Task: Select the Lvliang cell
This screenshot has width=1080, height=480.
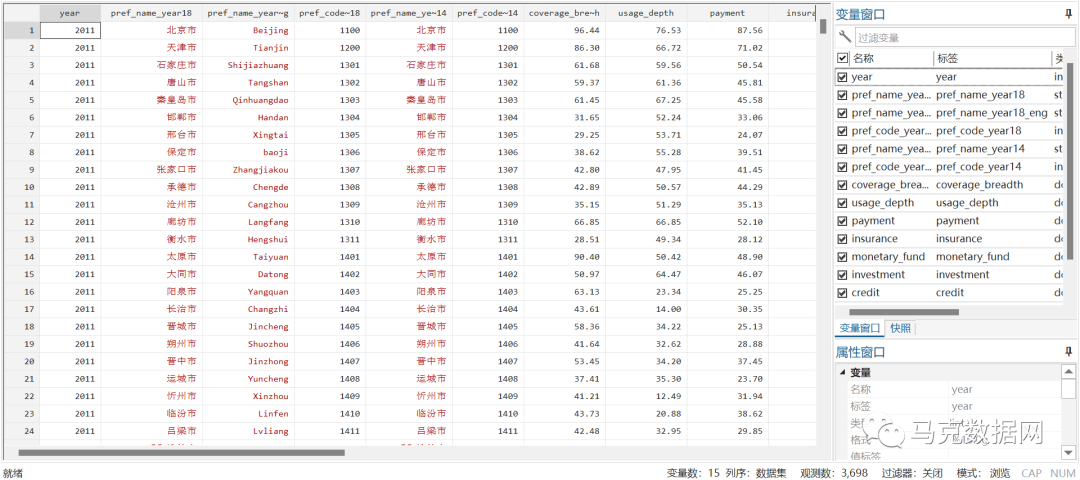Action: pos(249,431)
